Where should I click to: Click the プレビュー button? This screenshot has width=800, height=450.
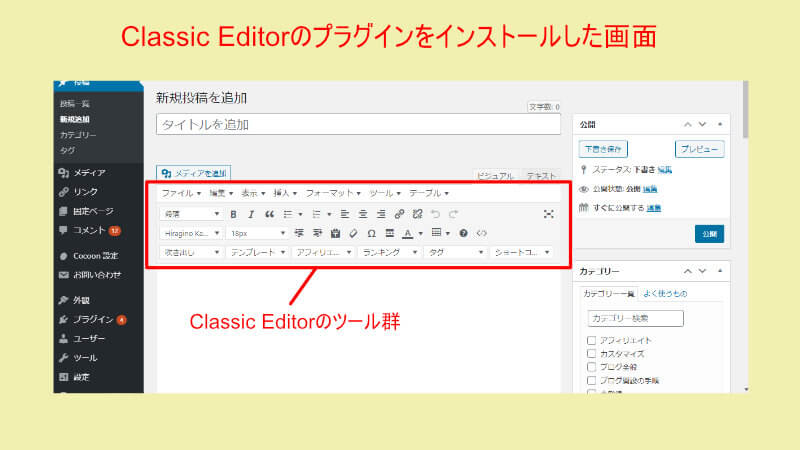(699, 149)
